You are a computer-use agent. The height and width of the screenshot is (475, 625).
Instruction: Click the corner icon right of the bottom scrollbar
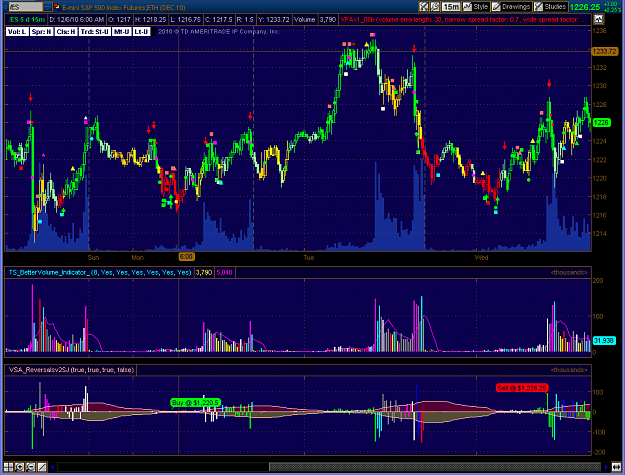(x=618, y=467)
